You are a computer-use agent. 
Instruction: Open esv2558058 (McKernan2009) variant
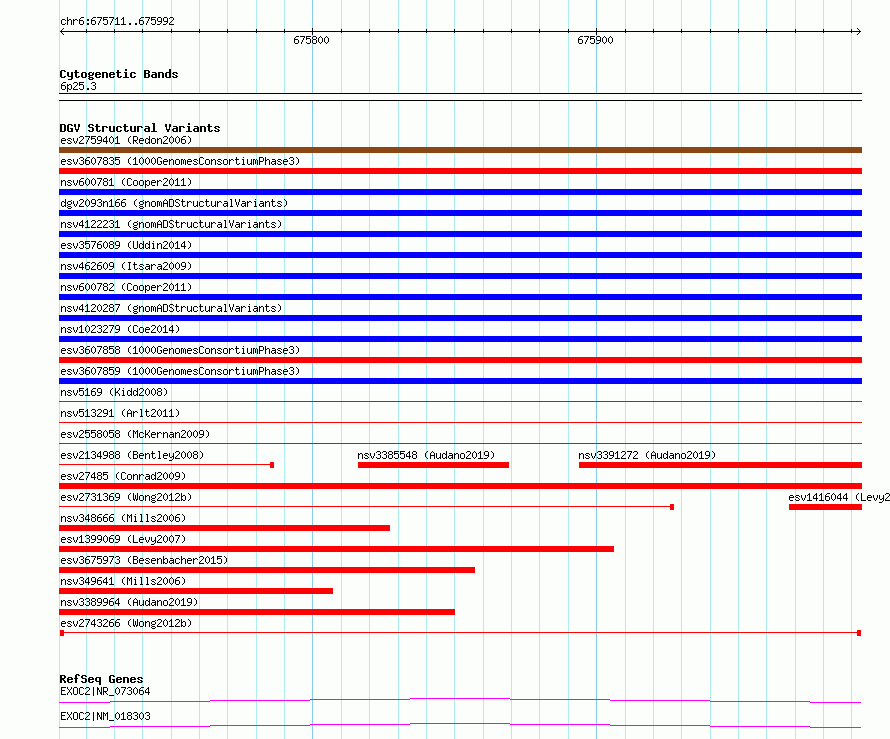tap(135, 434)
